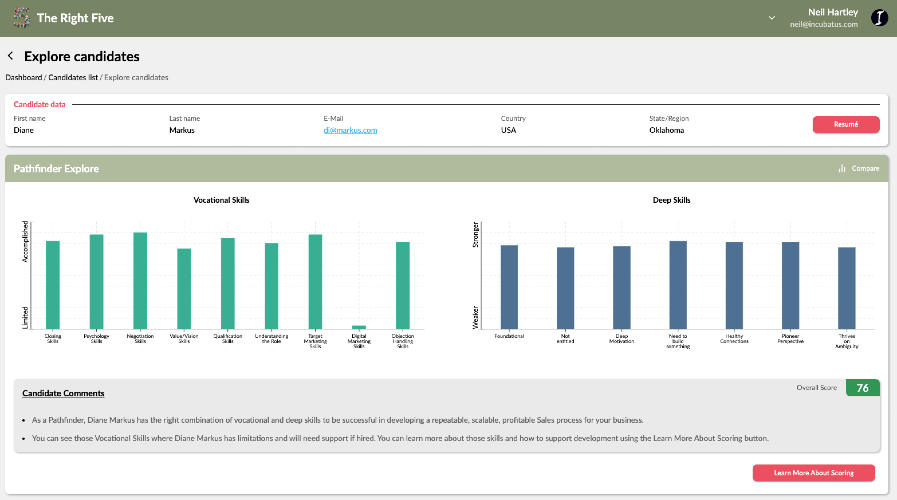Click the Compare bar chart icon
The image size is (897, 500).
842,169
